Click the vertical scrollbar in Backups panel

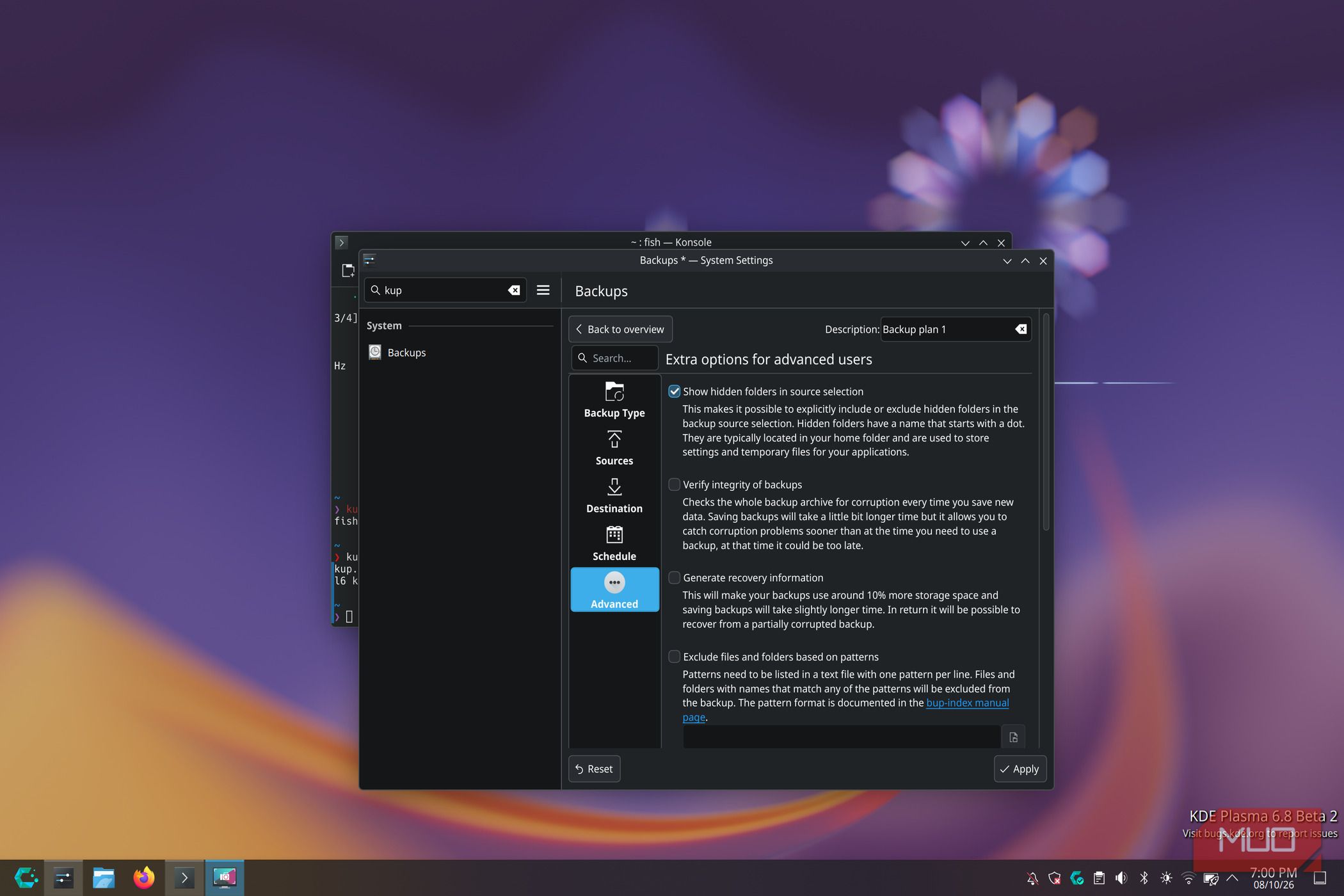[1046, 422]
